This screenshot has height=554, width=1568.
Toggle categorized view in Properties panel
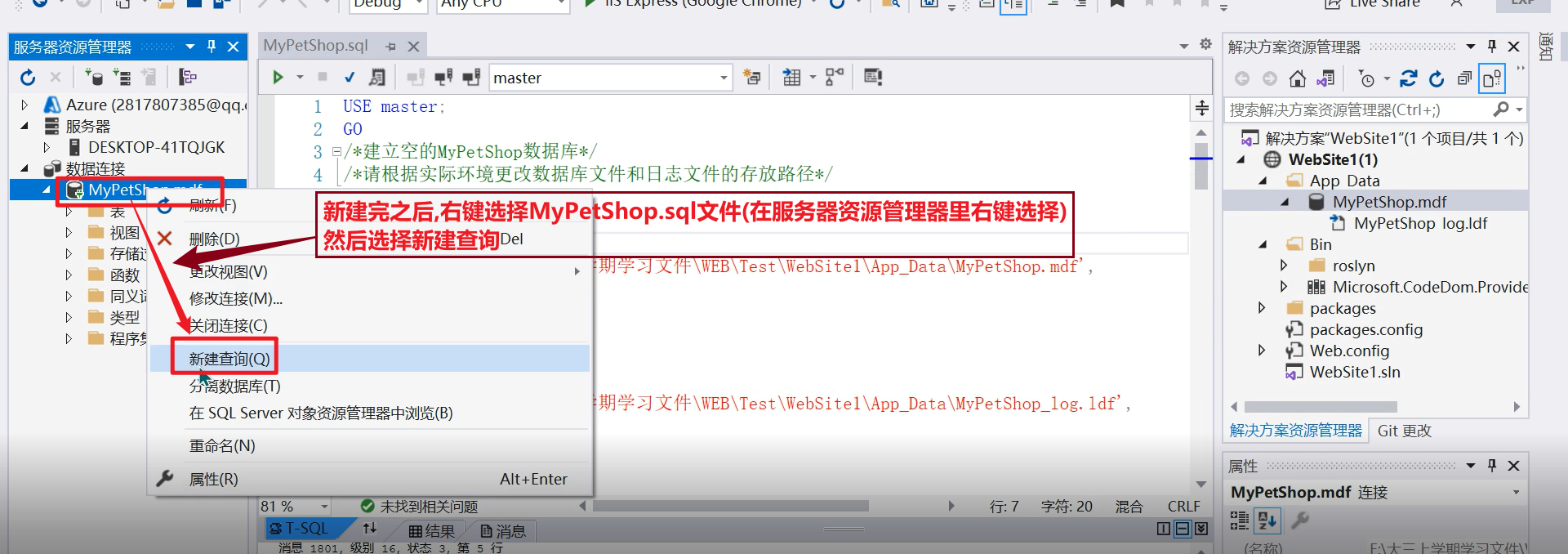[1240, 520]
